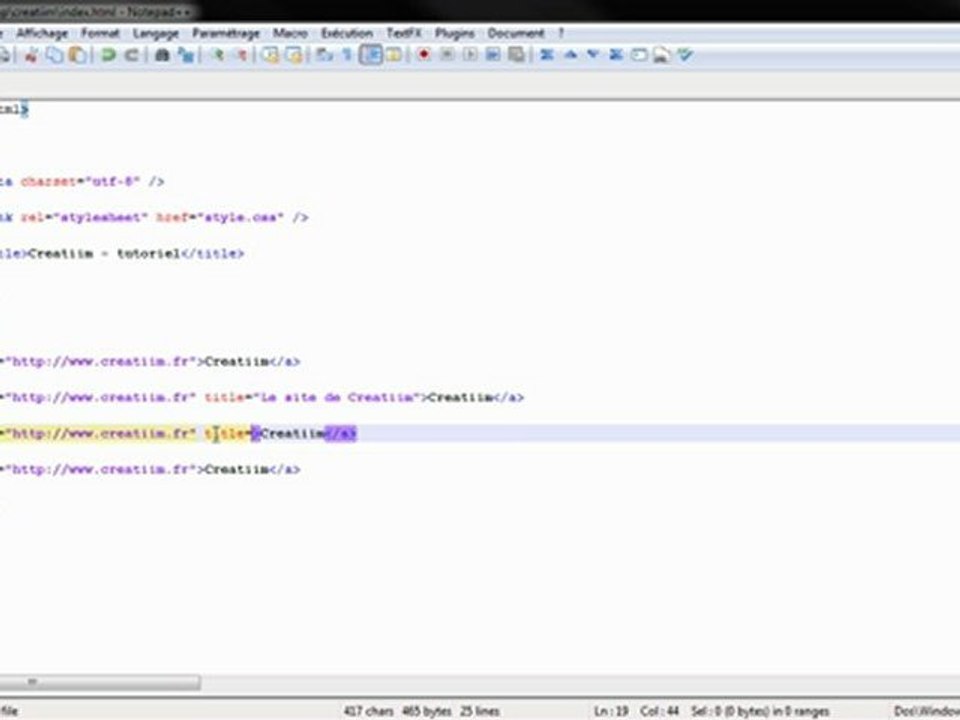Open the Document menu
Screen dimensions: 960x720
[x=516, y=33]
